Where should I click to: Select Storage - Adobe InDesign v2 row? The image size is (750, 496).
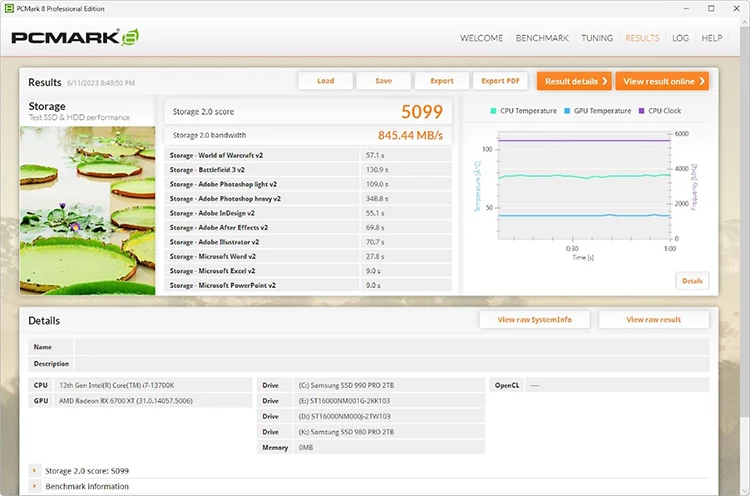309,213
